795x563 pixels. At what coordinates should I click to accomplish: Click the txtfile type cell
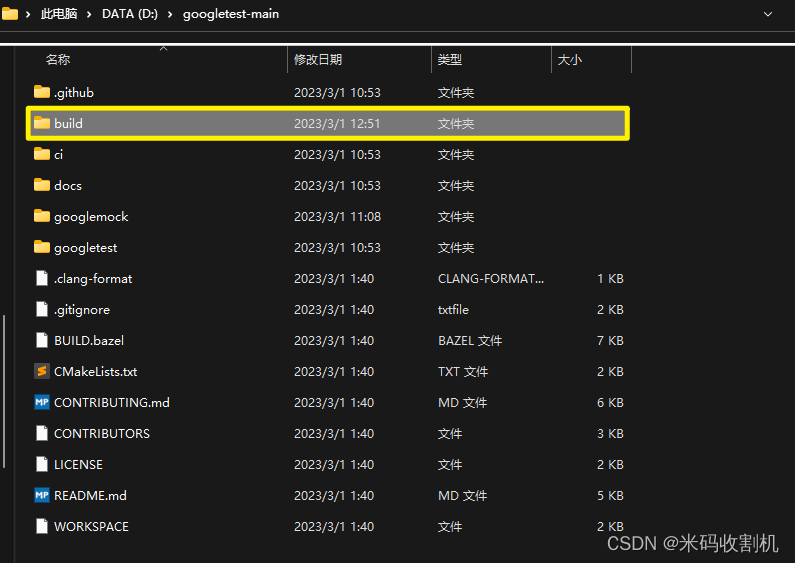pos(453,309)
